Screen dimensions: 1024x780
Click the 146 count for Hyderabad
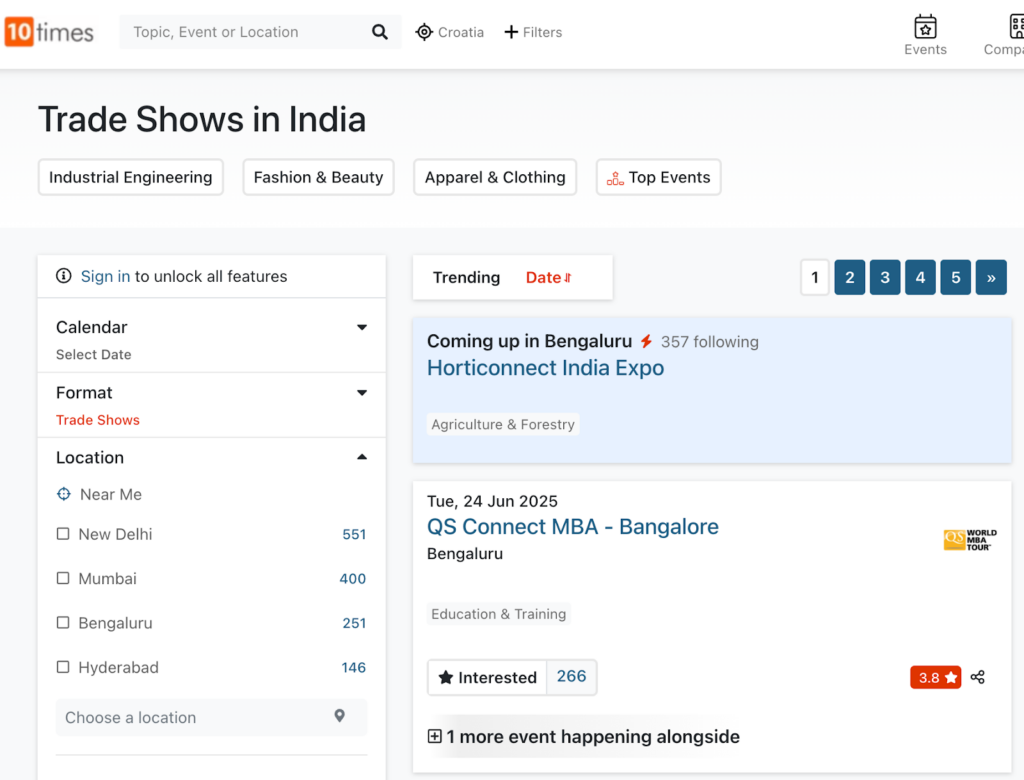pos(353,668)
